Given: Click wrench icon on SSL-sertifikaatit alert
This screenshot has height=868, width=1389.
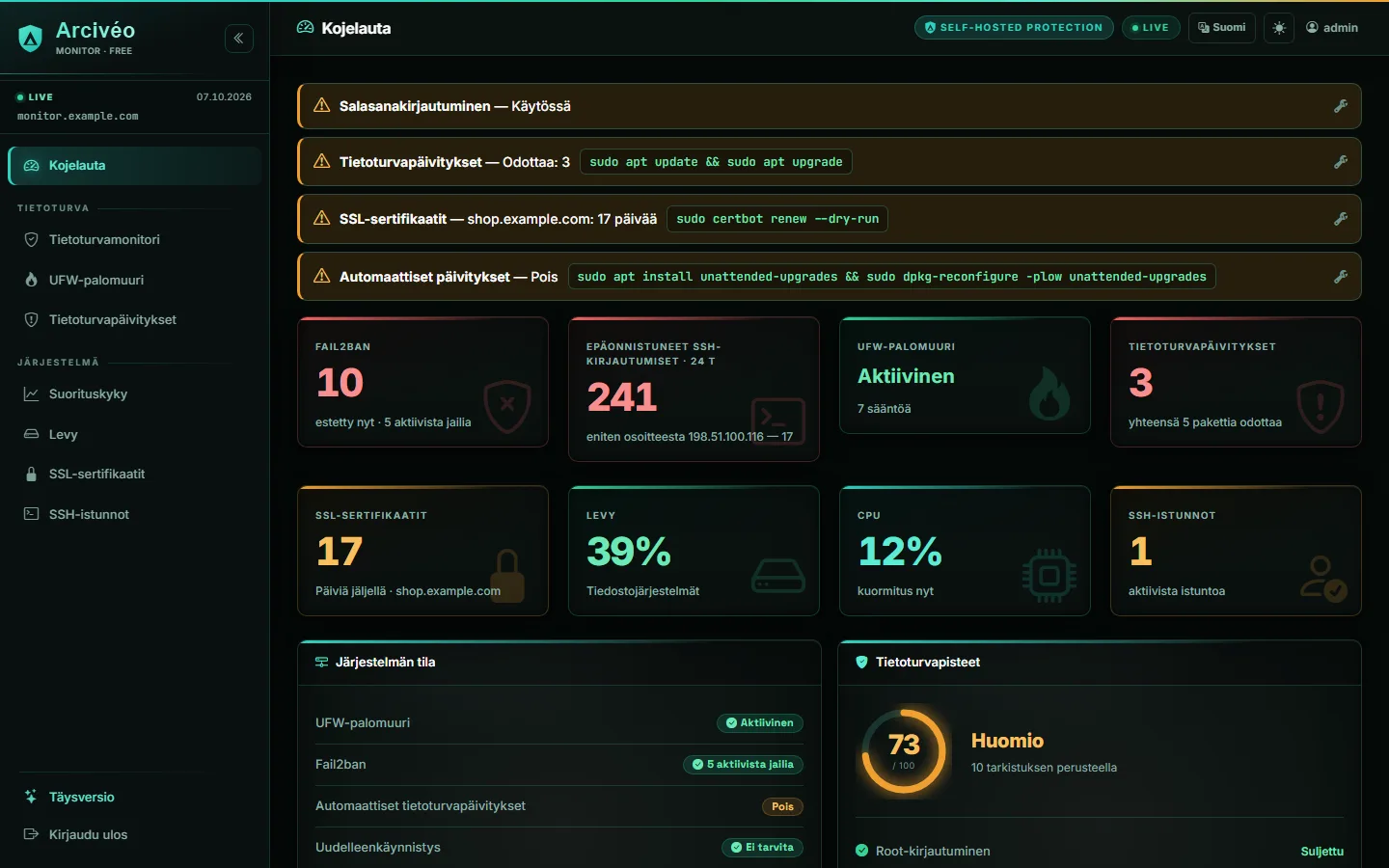Looking at the screenshot, I should click(1341, 219).
